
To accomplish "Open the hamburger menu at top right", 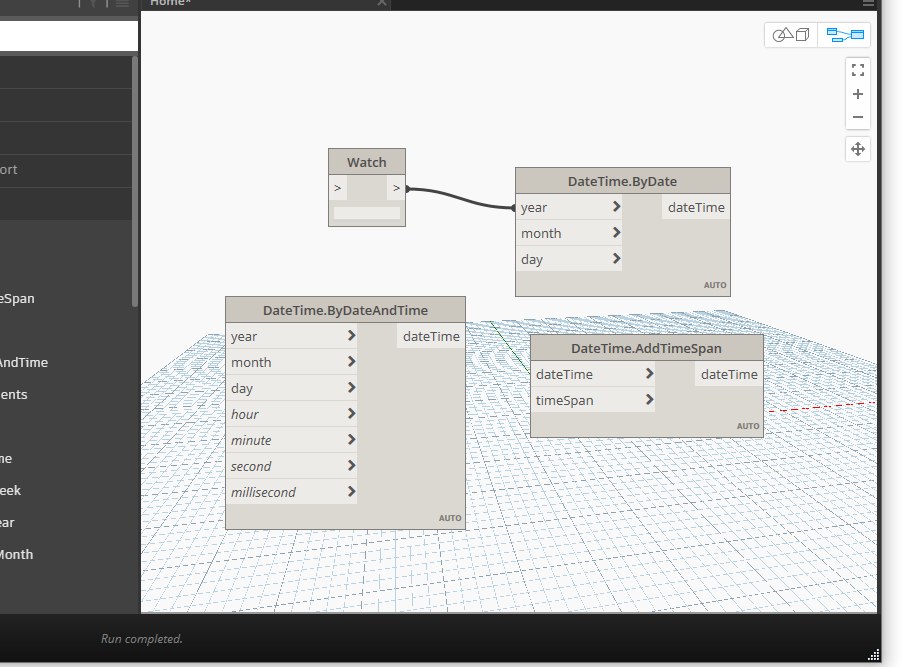I will point(867,3).
